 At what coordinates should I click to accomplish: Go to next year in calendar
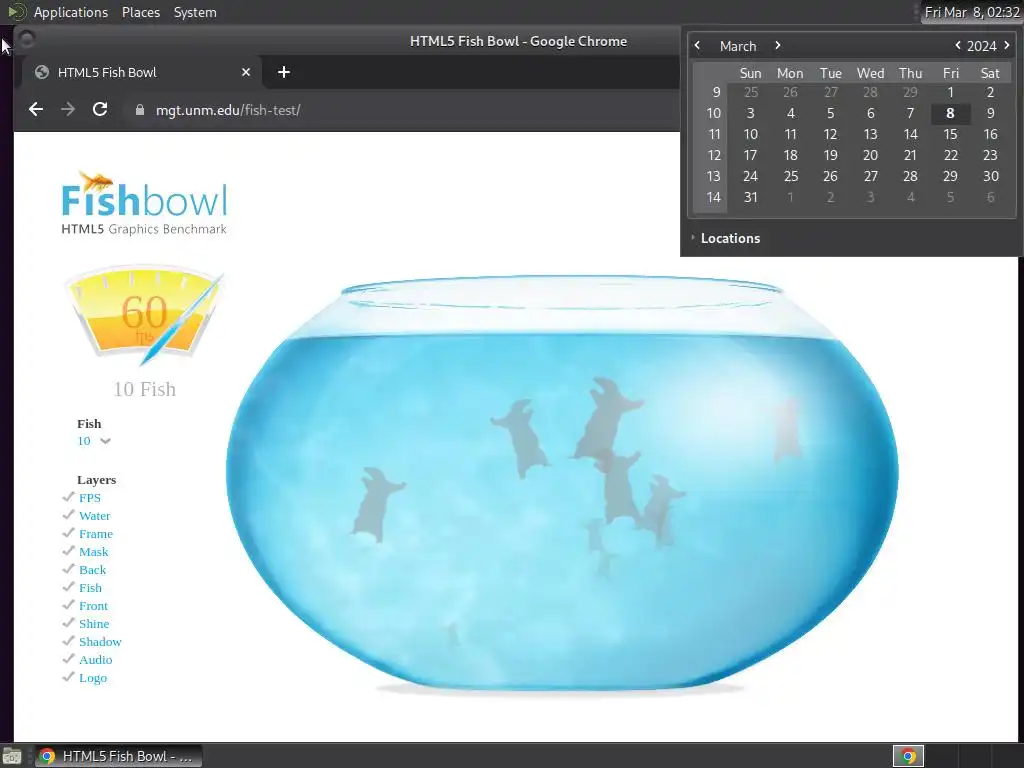1006,46
